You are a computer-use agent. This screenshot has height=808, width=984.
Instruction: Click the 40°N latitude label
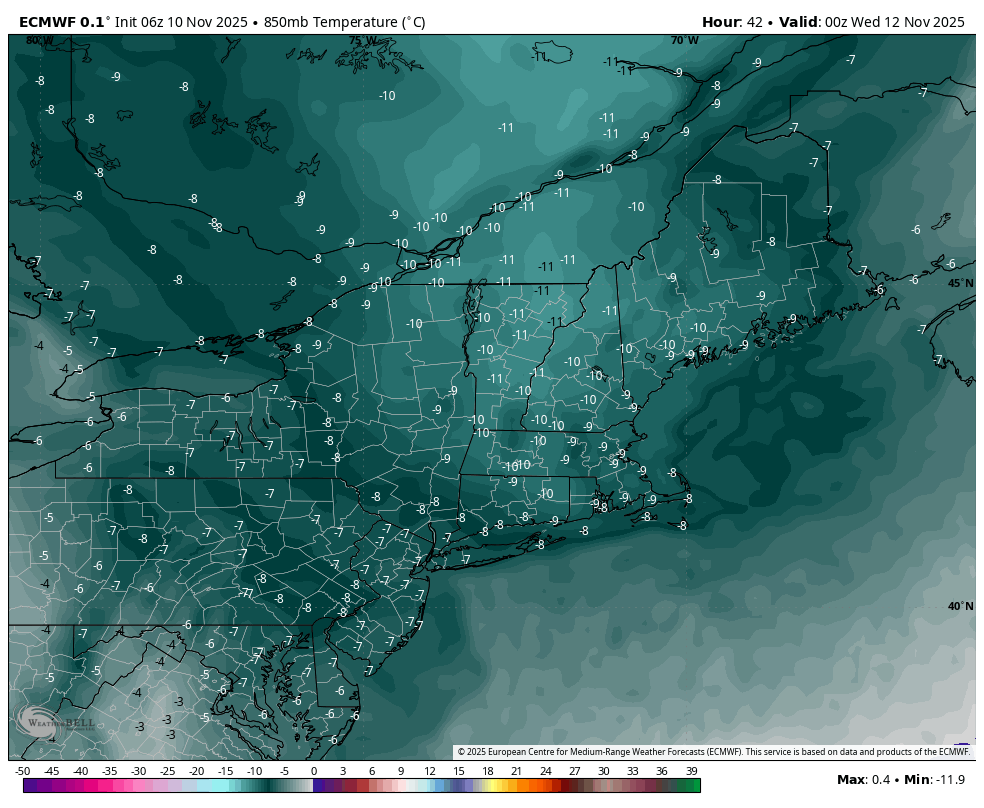point(960,606)
